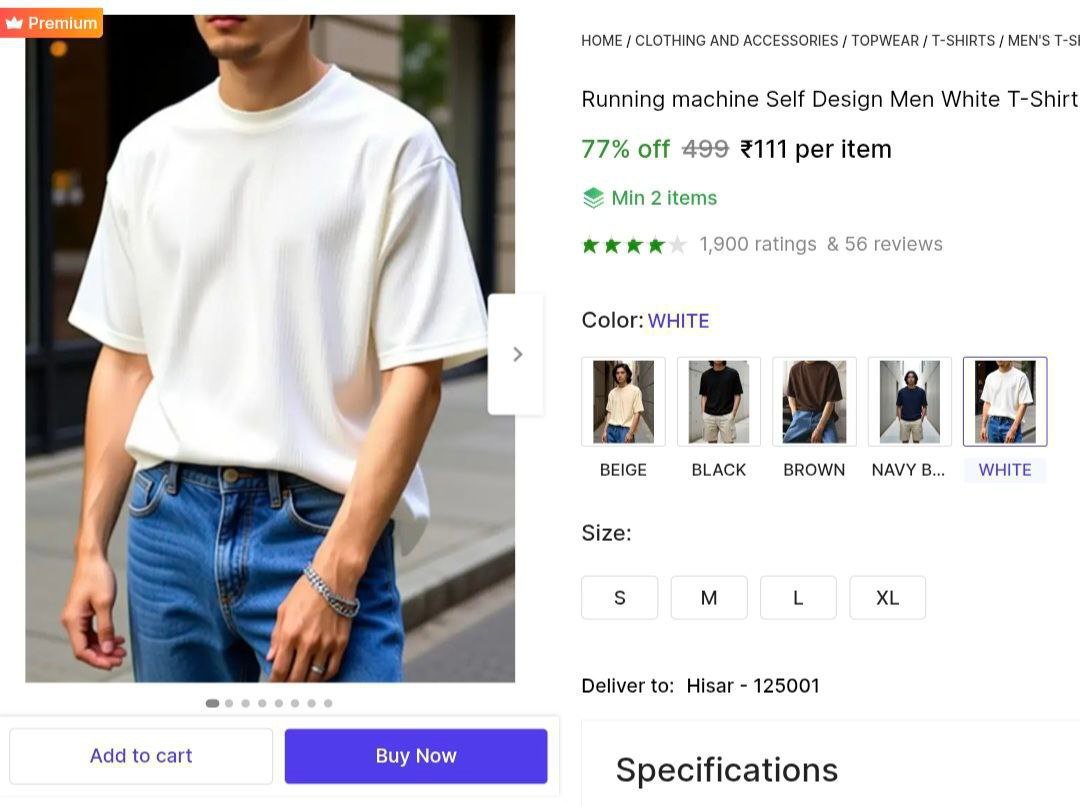Image resolution: width=1080 pixels, height=806 pixels.
Task: Select the White color thumbnail
Action: coord(1005,402)
